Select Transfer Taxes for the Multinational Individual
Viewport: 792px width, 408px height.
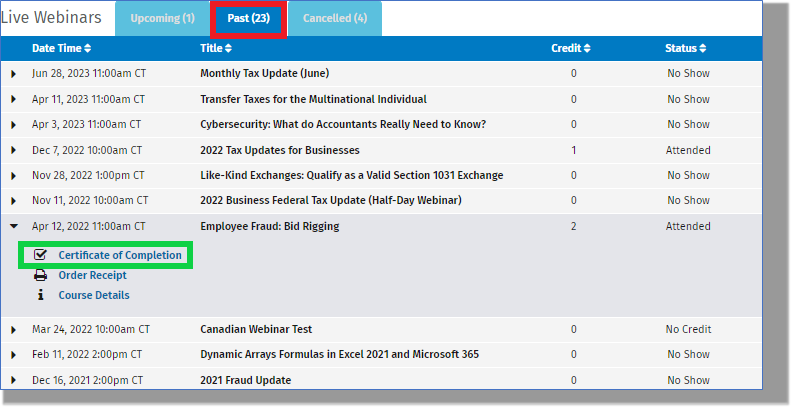tap(313, 99)
